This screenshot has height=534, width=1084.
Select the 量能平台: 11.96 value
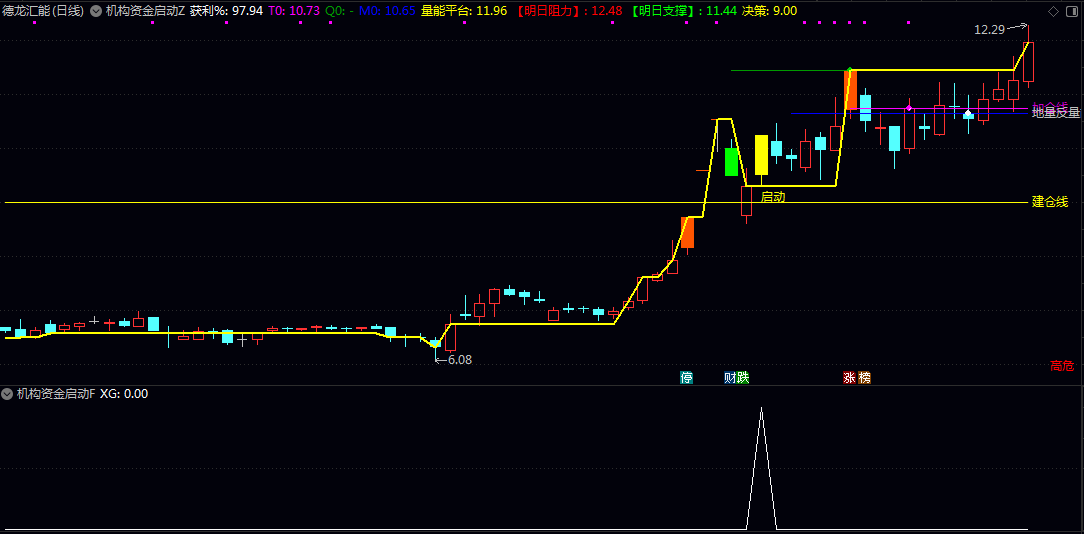click(464, 10)
